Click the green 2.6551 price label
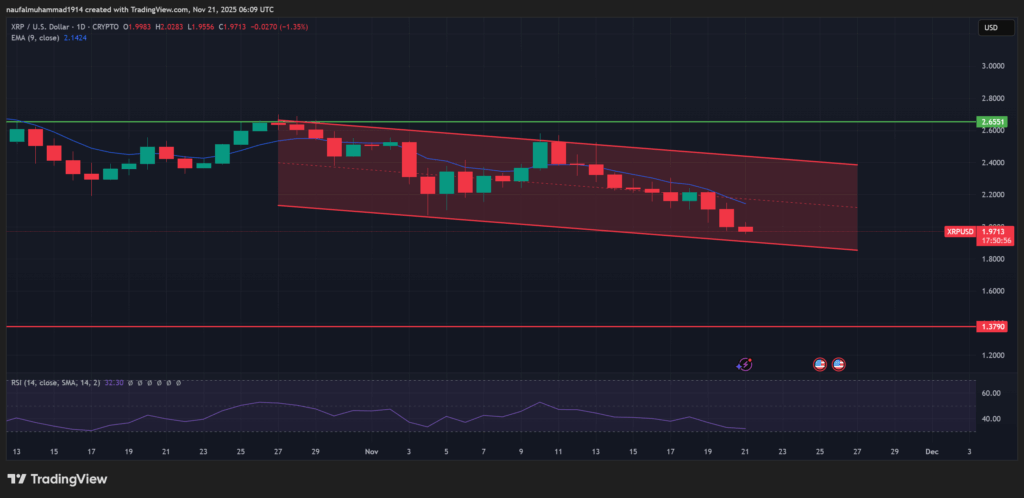The width and height of the screenshot is (1024, 498). [991, 121]
